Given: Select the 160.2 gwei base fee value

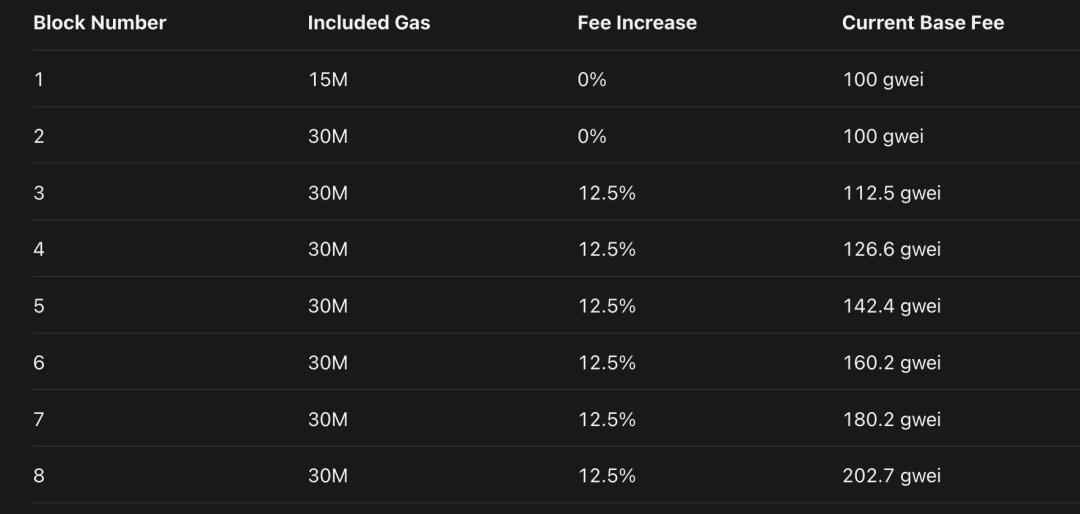Looking at the screenshot, I should pos(891,362).
